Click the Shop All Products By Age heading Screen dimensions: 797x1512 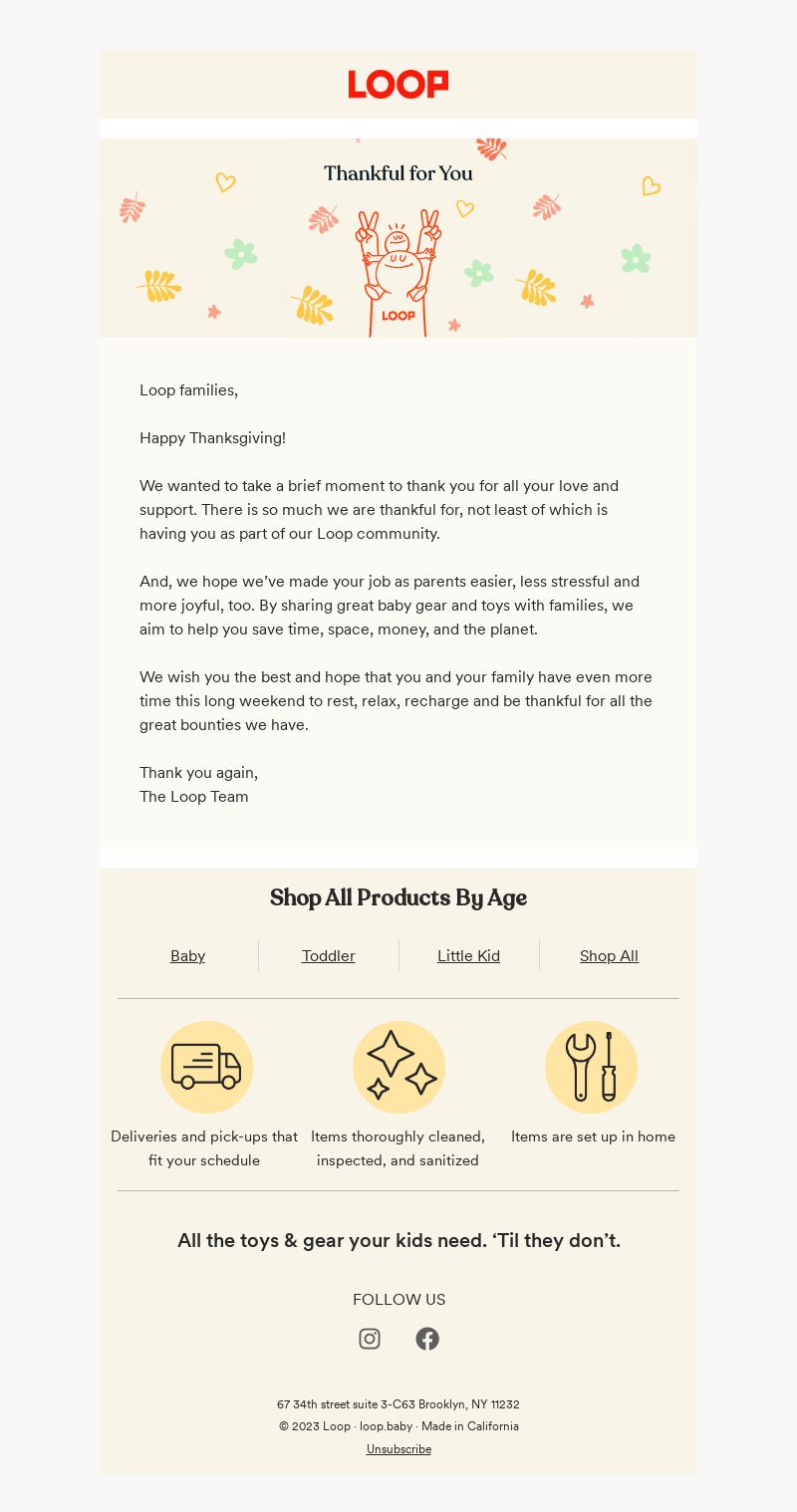pos(398,897)
